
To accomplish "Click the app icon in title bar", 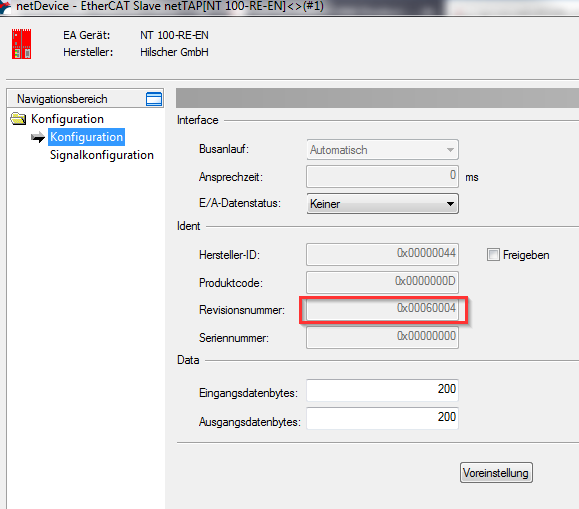I will point(5,6).
